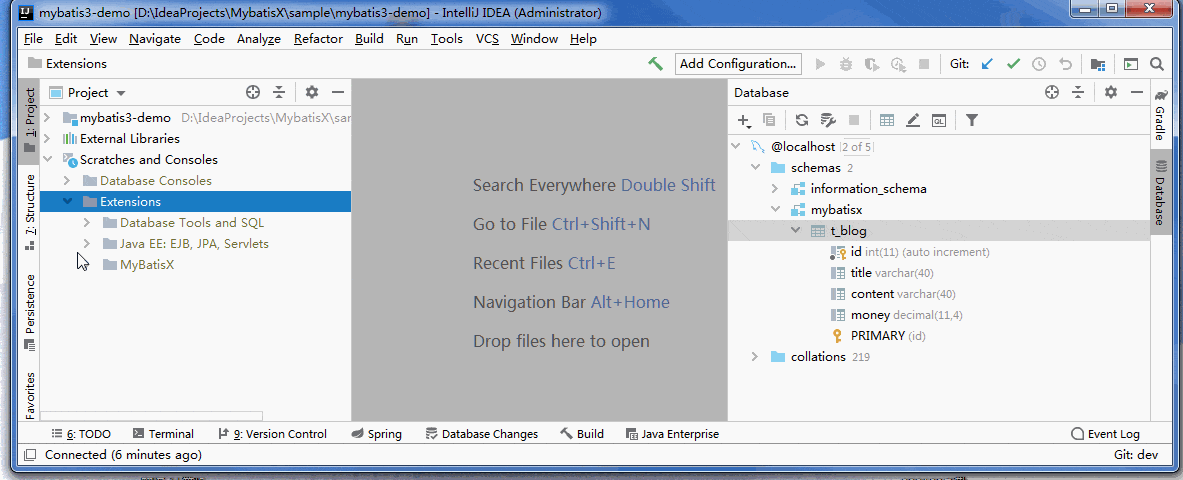Image resolution: width=1183 pixels, height=480 pixels.
Task: Click the Git update project arrow
Action: 987,64
